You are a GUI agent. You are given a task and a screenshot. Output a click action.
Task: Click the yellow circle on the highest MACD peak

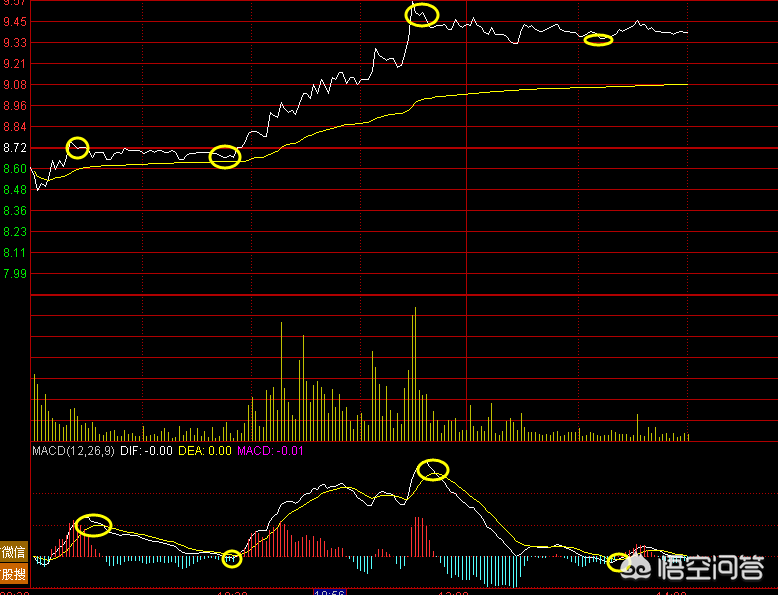pos(433,469)
